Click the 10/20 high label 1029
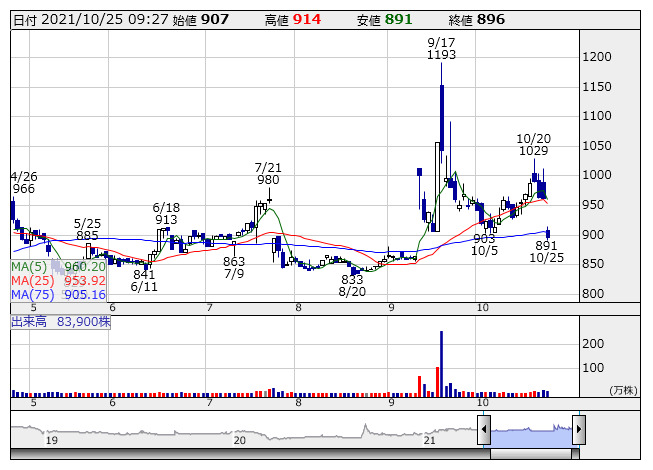 (534, 150)
